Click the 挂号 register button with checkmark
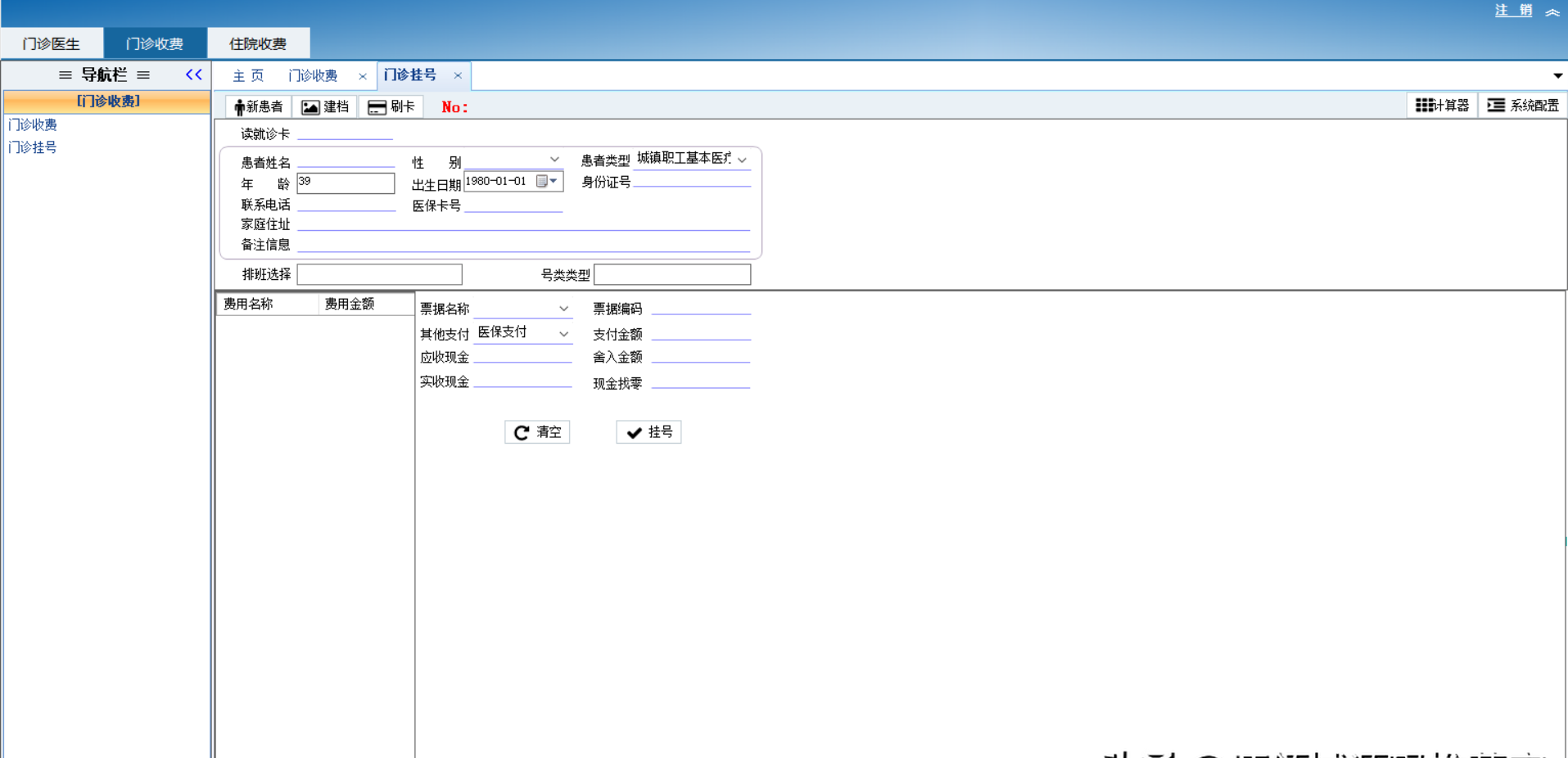Screen dimensions: 1568x758 pyautogui.click(x=648, y=432)
